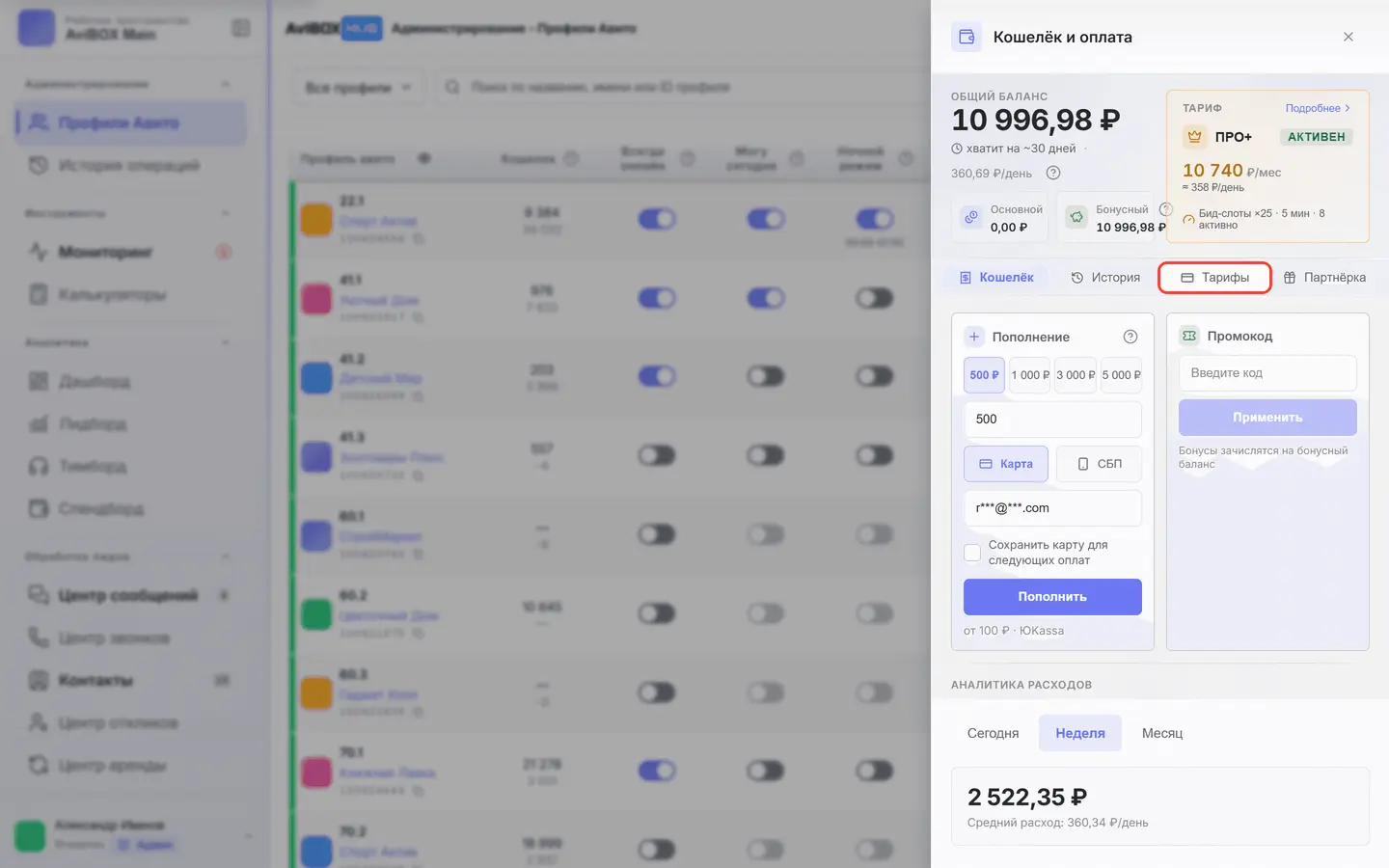This screenshot has height=868, width=1389.
Task: Click the Бонусный balance card
Action: 1105,218
